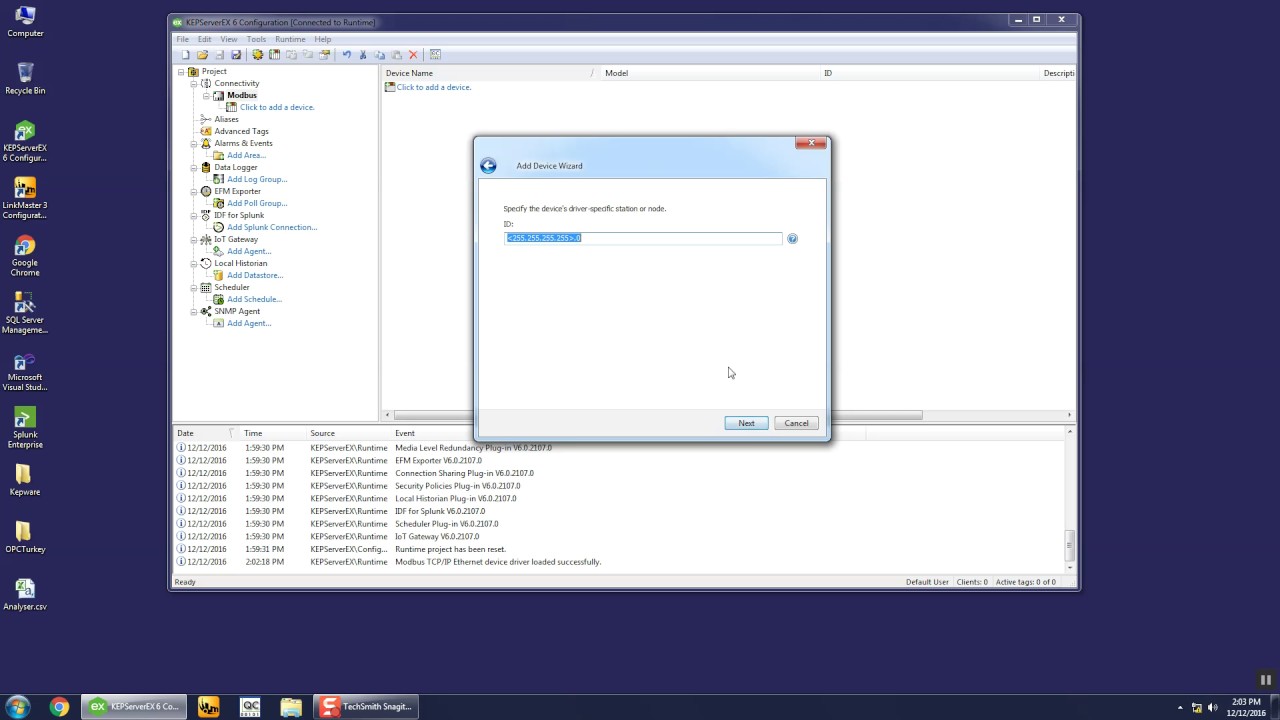Open the Computer desktop icon

pyautogui.click(x=25, y=21)
